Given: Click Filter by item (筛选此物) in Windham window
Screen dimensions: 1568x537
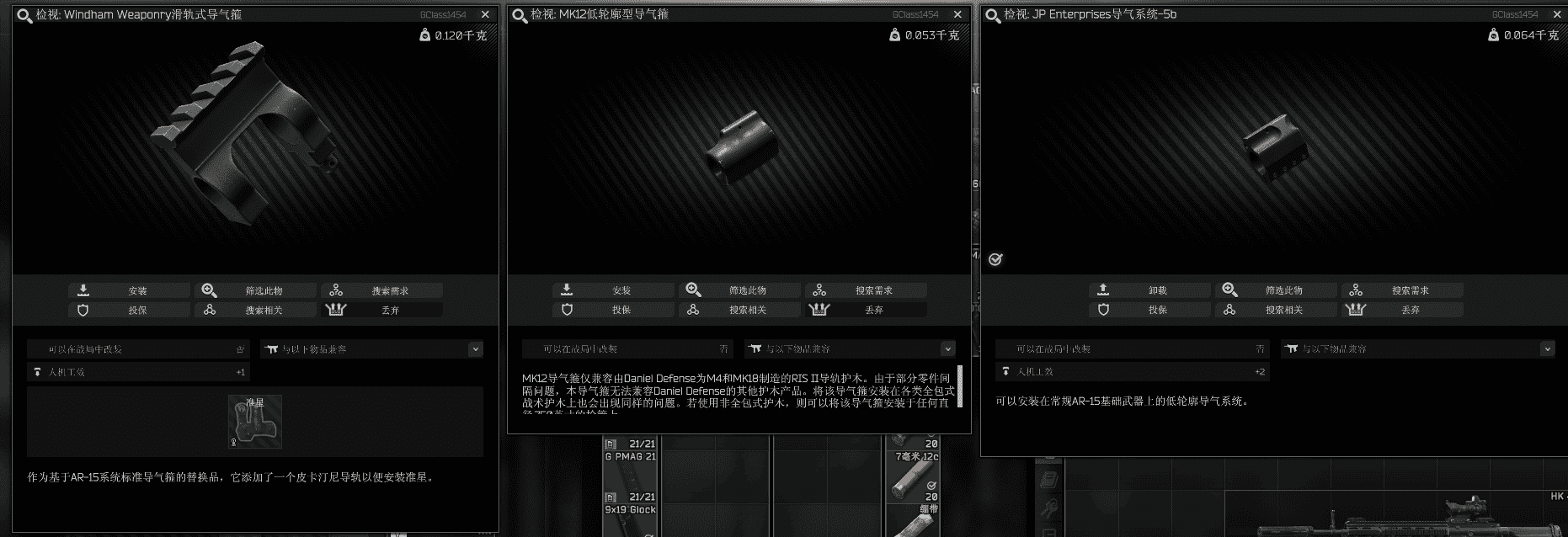Looking at the screenshot, I should pos(255,290).
